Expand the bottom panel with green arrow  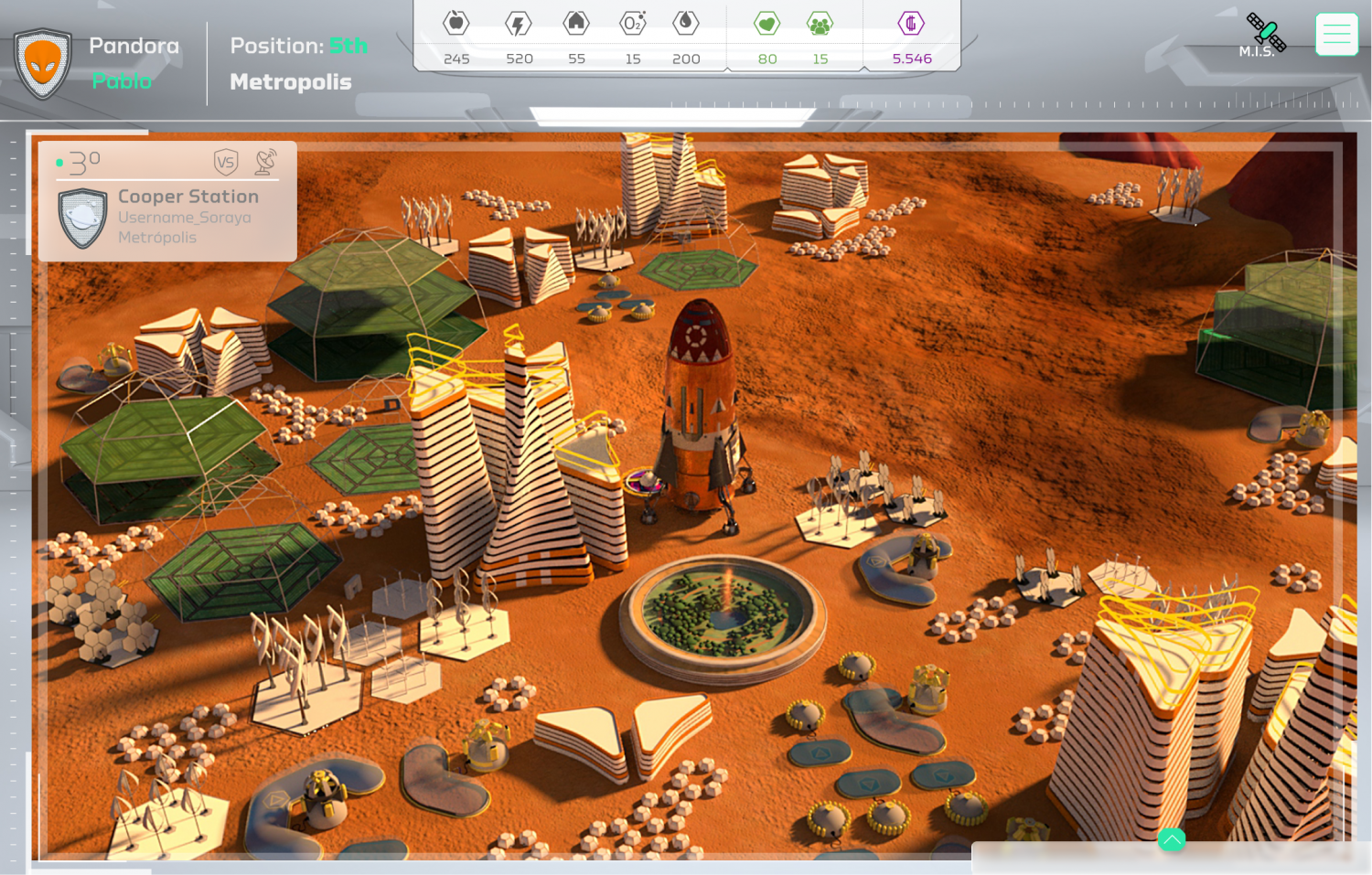pos(1172,839)
